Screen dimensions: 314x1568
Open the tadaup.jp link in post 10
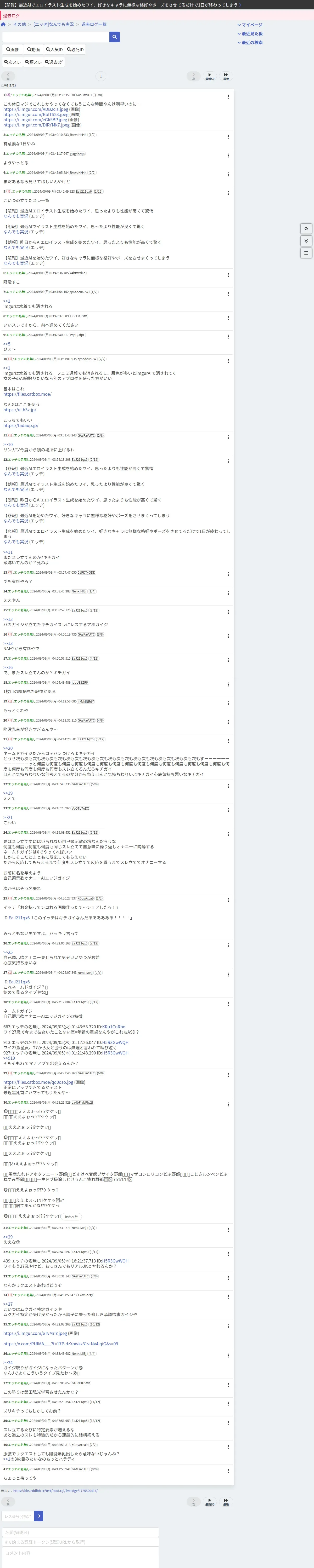click(x=21, y=425)
